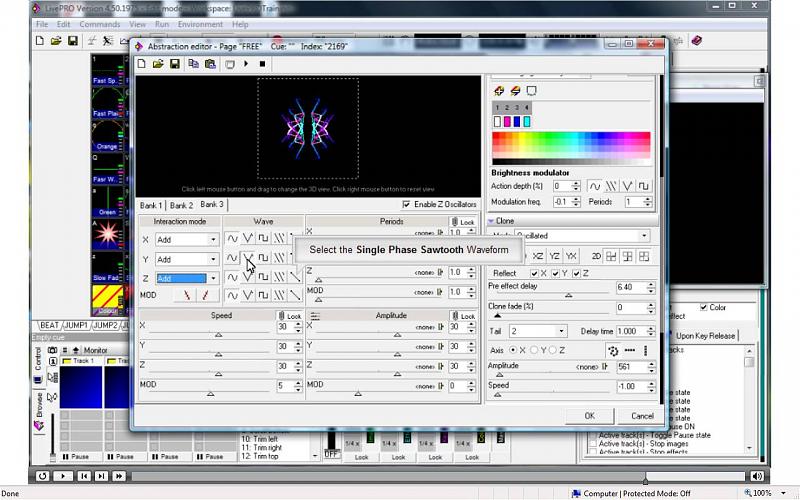Open Tail value dropdown
This screenshot has width=800, height=500.
coord(561,331)
